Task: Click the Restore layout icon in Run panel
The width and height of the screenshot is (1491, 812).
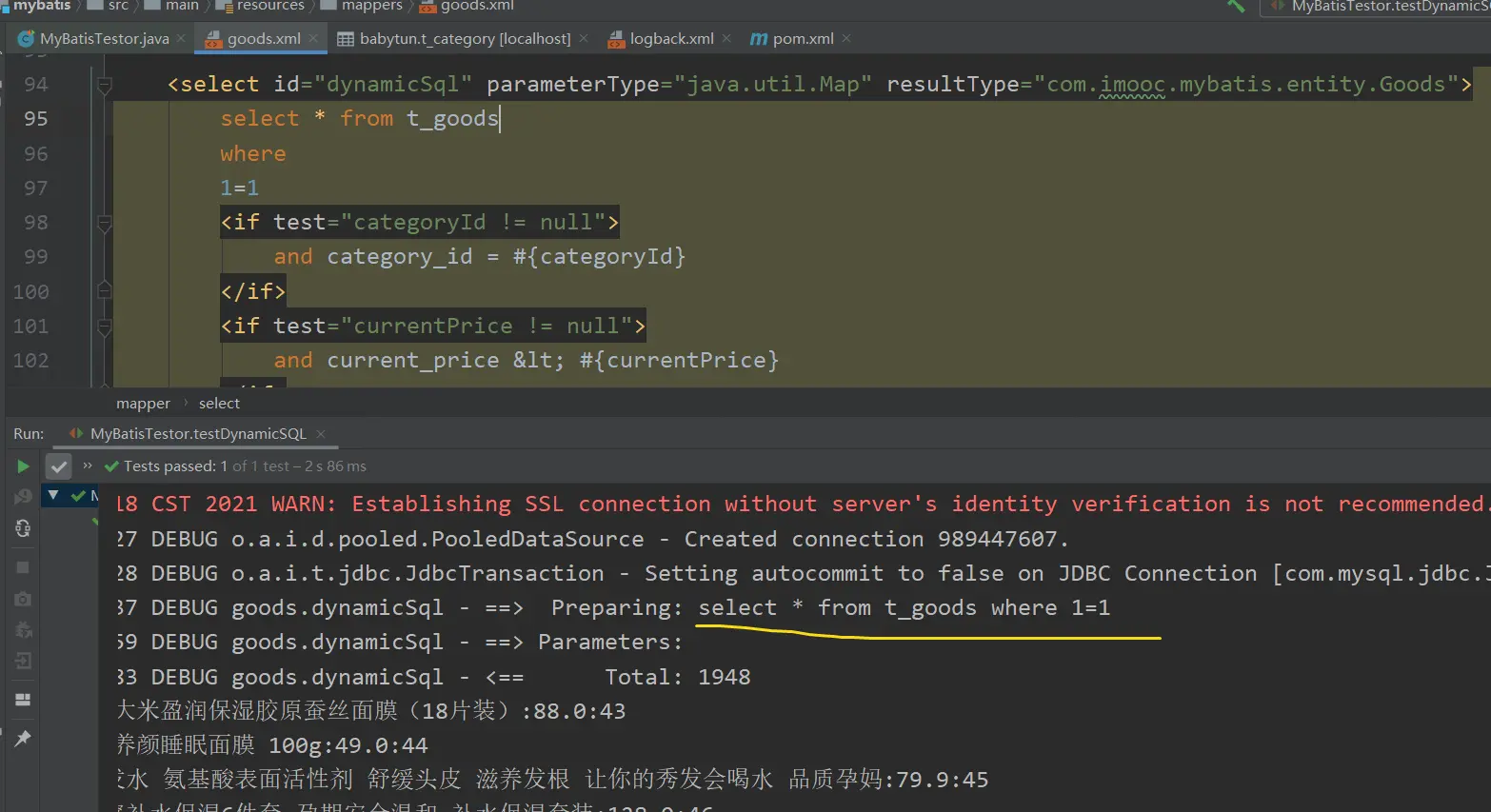Action: click(23, 700)
